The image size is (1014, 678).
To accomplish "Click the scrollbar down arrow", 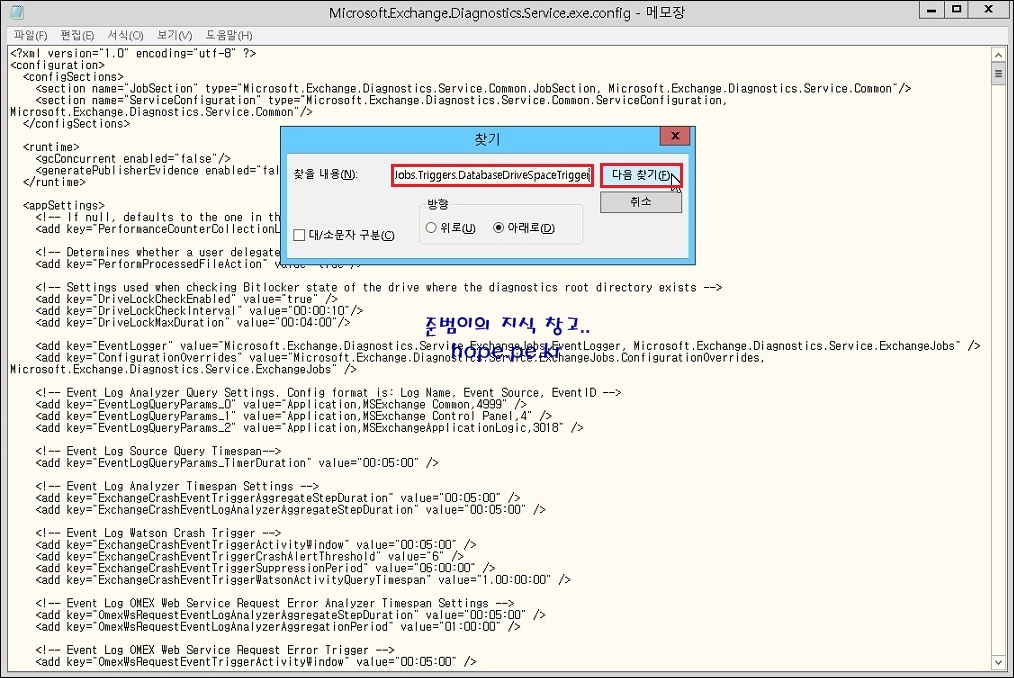I will [998, 662].
